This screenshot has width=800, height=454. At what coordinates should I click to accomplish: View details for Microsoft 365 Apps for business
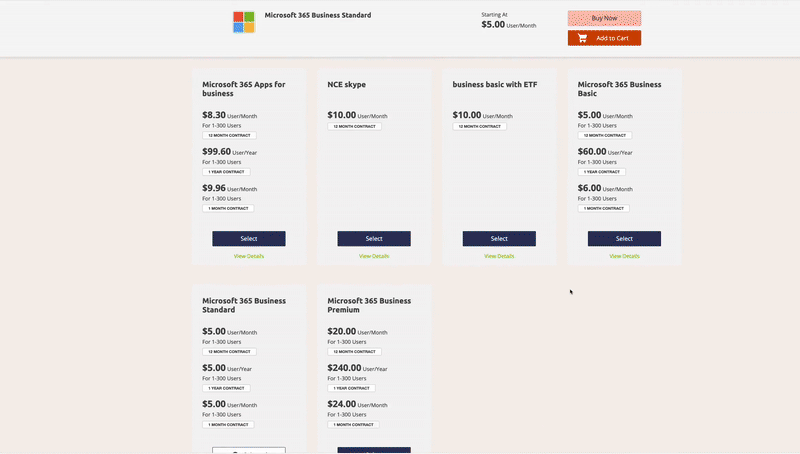click(x=249, y=256)
